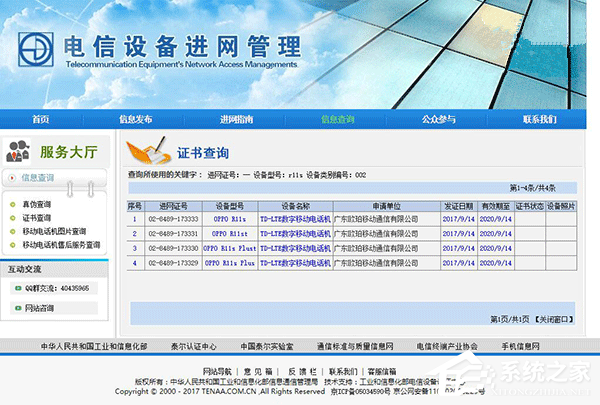Open 反馈栏 footer link
This screenshot has height=405, width=600.
coord(303,371)
